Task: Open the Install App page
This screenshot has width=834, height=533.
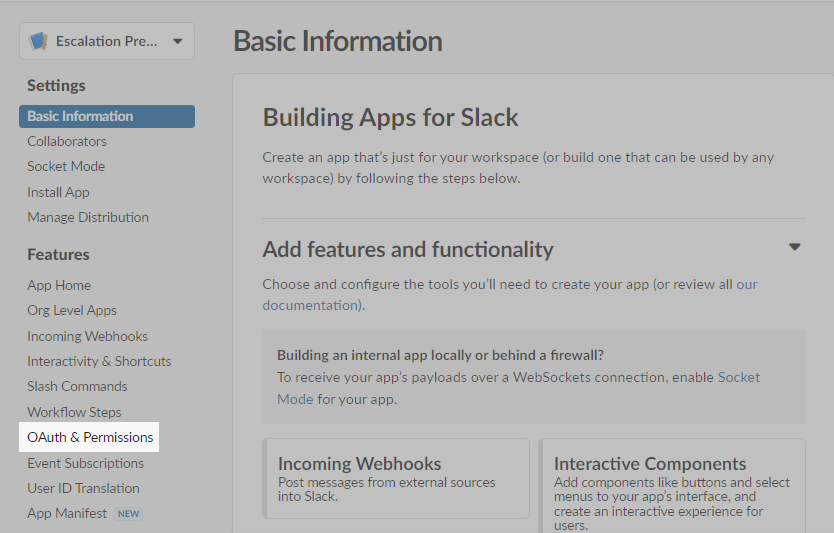Action: pyautogui.click(x=58, y=192)
